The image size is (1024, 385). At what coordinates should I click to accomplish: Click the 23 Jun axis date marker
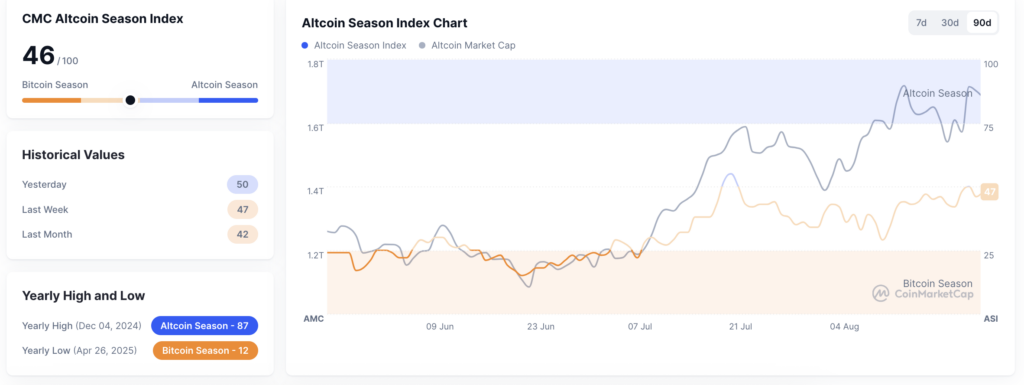click(541, 326)
